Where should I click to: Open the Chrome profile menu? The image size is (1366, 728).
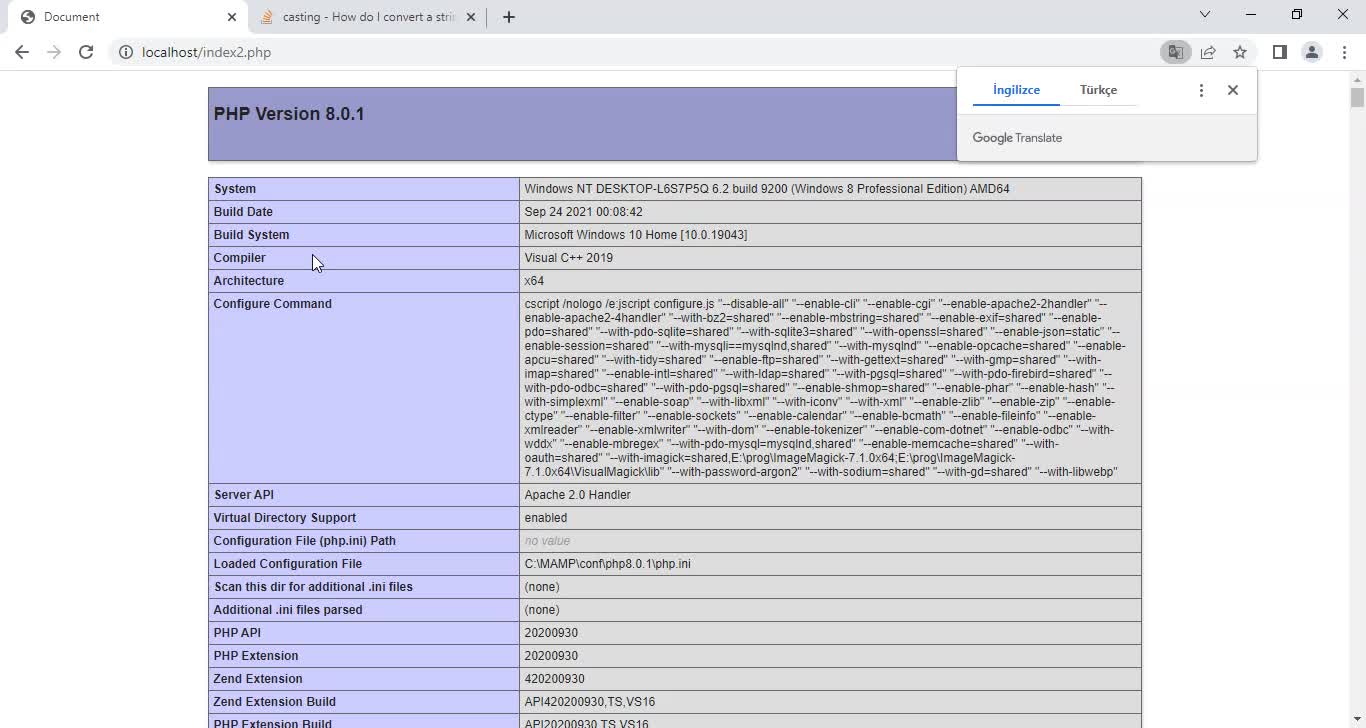tap(1312, 52)
